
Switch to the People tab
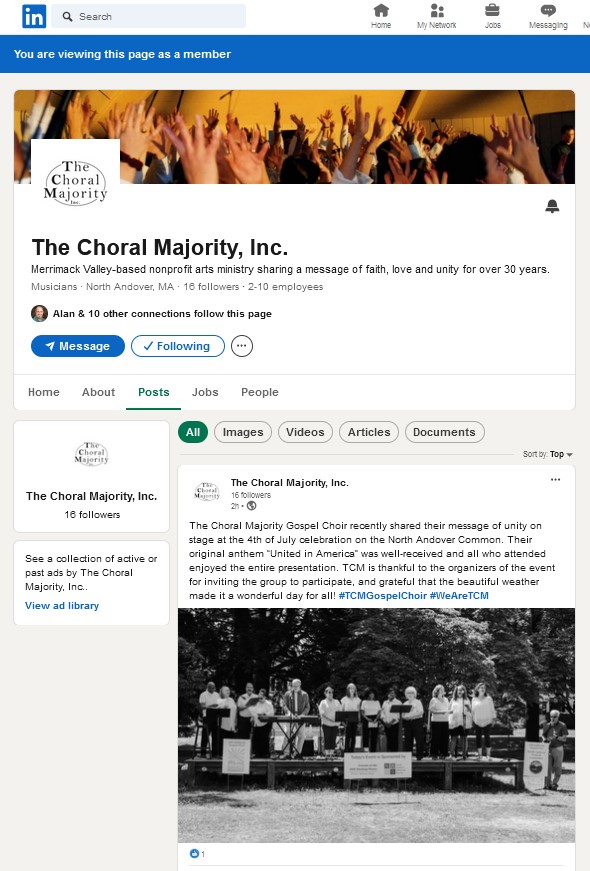[259, 392]
